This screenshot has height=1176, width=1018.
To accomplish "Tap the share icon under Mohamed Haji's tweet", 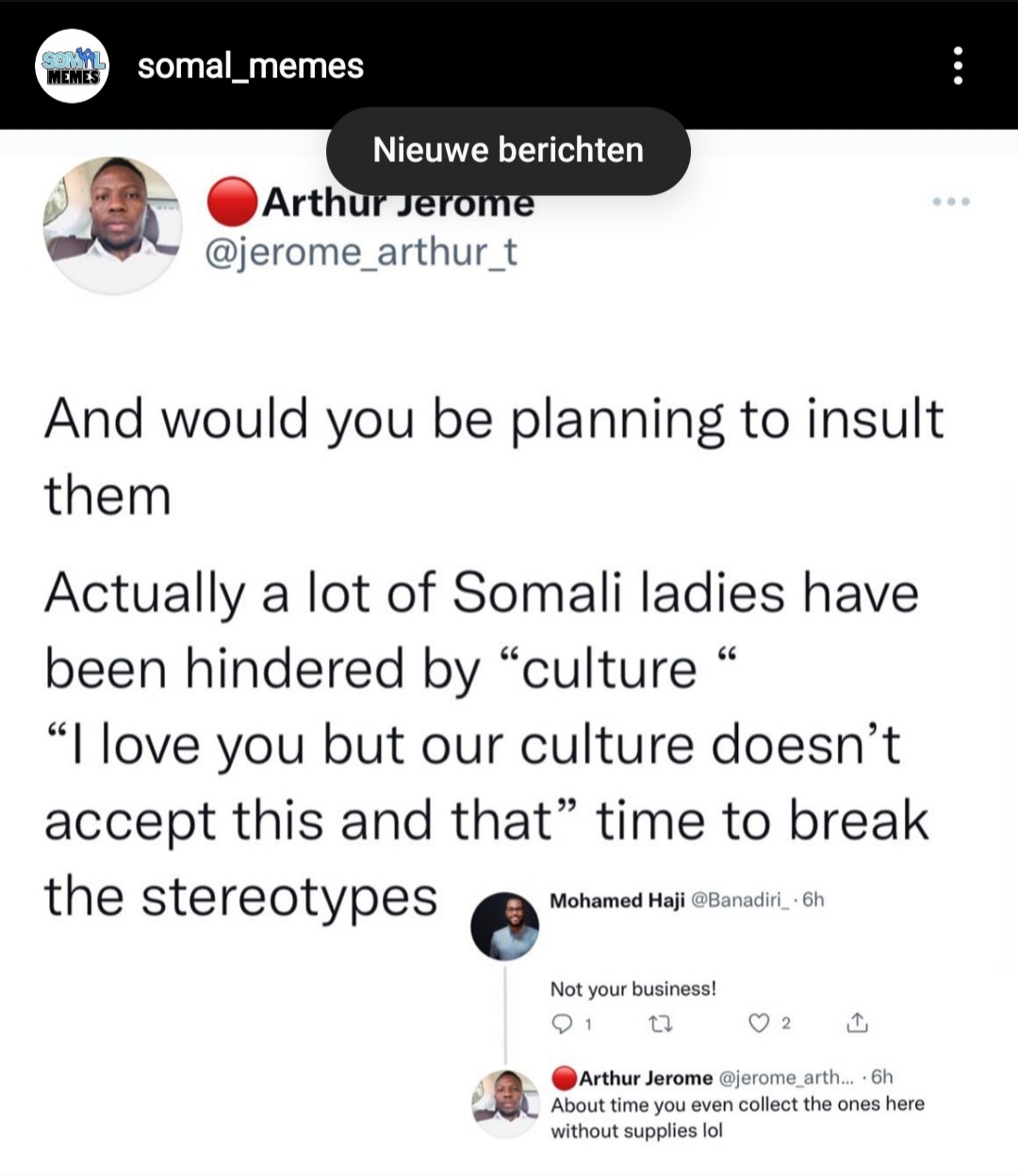I will [x=857, y=1022].
